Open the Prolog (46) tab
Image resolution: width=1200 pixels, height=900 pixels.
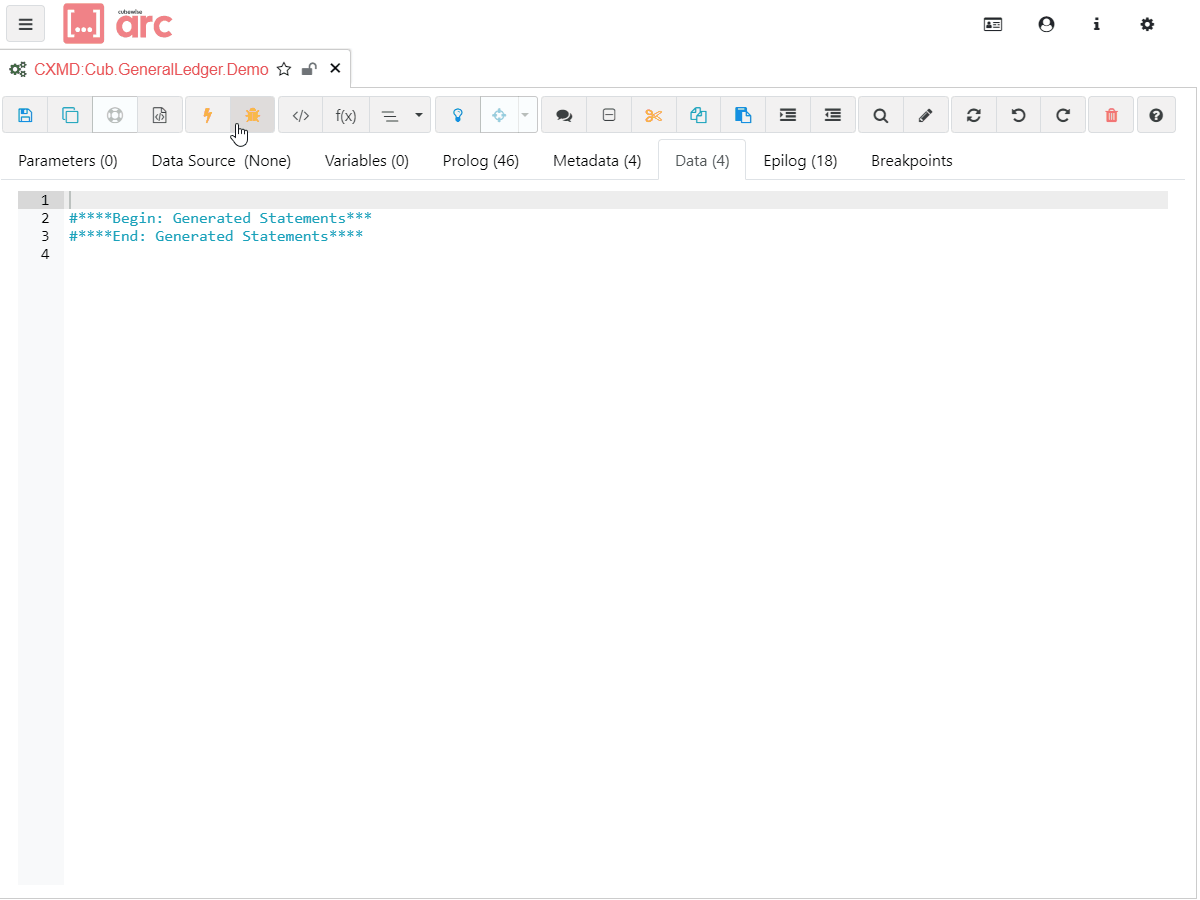(x=481, y=160)
